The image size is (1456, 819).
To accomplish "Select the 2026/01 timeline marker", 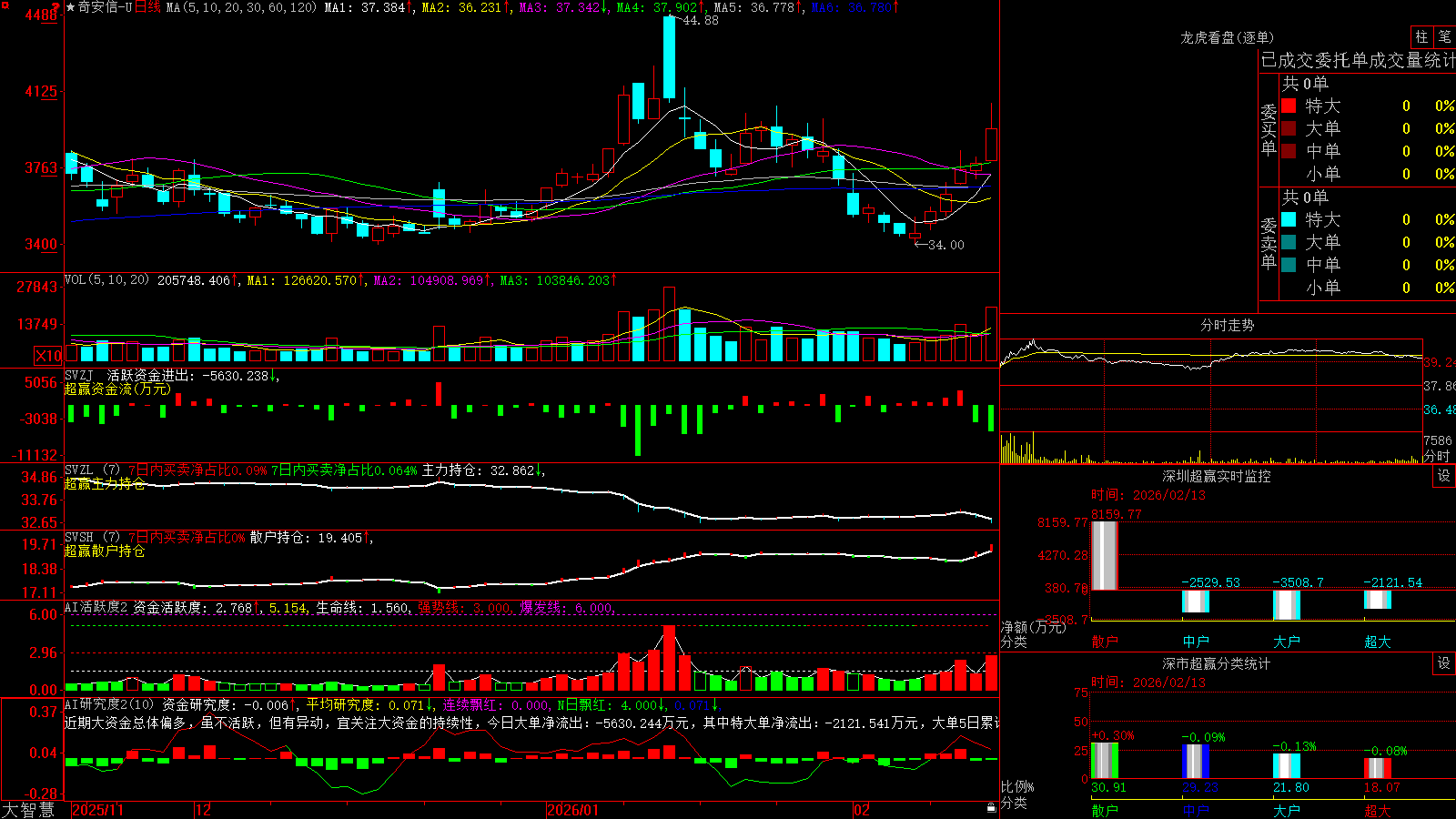I will [x=573, y=810].
